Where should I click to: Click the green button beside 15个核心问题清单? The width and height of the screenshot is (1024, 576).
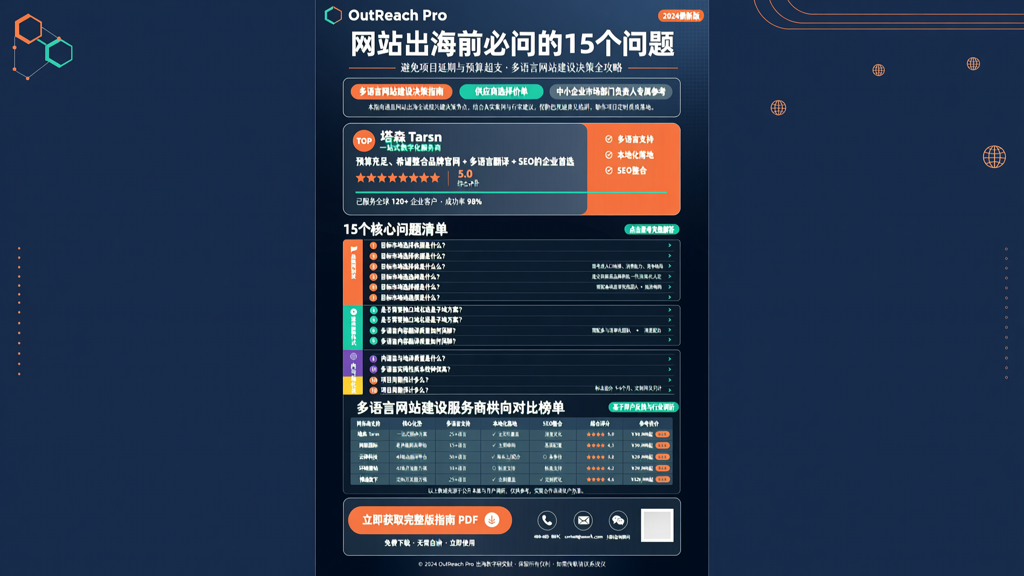tap(652, 229)
